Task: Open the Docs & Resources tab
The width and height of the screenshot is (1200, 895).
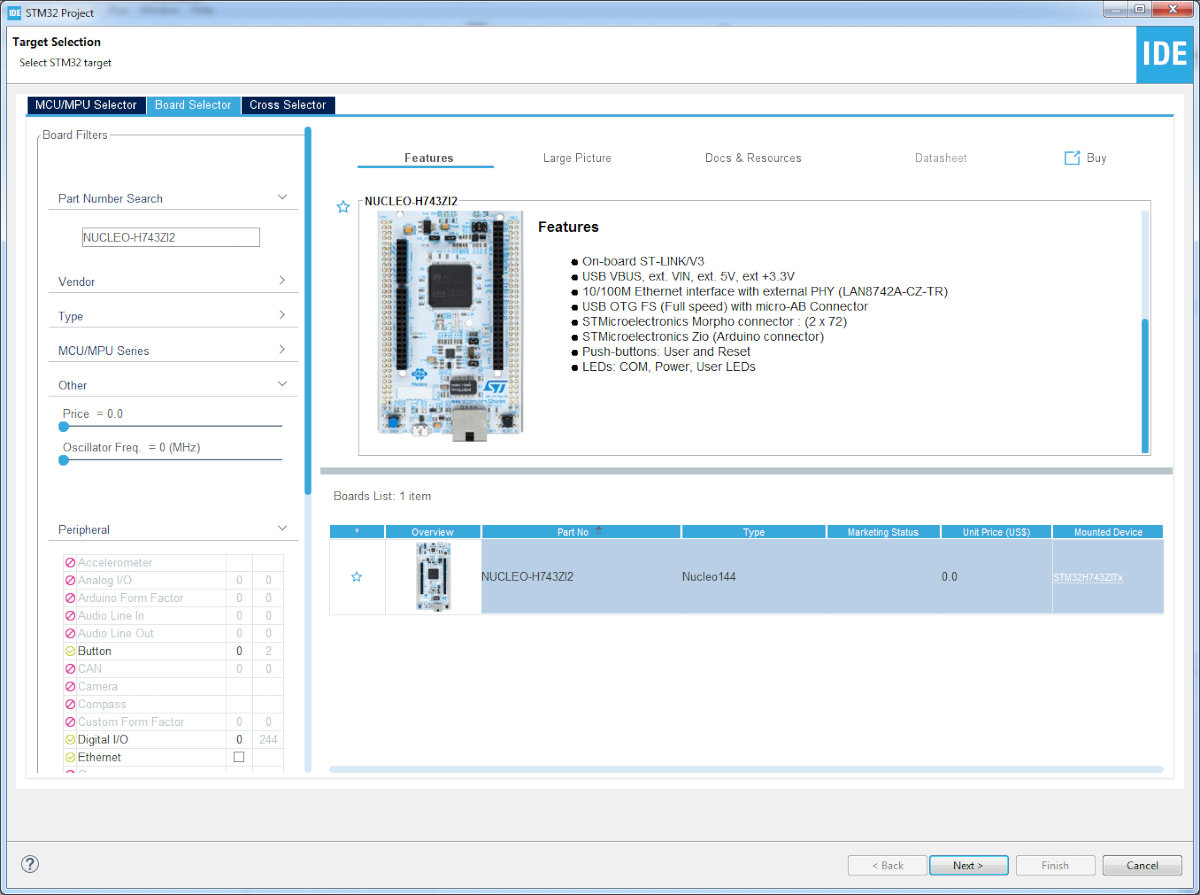Action: [x=753, y=158]
